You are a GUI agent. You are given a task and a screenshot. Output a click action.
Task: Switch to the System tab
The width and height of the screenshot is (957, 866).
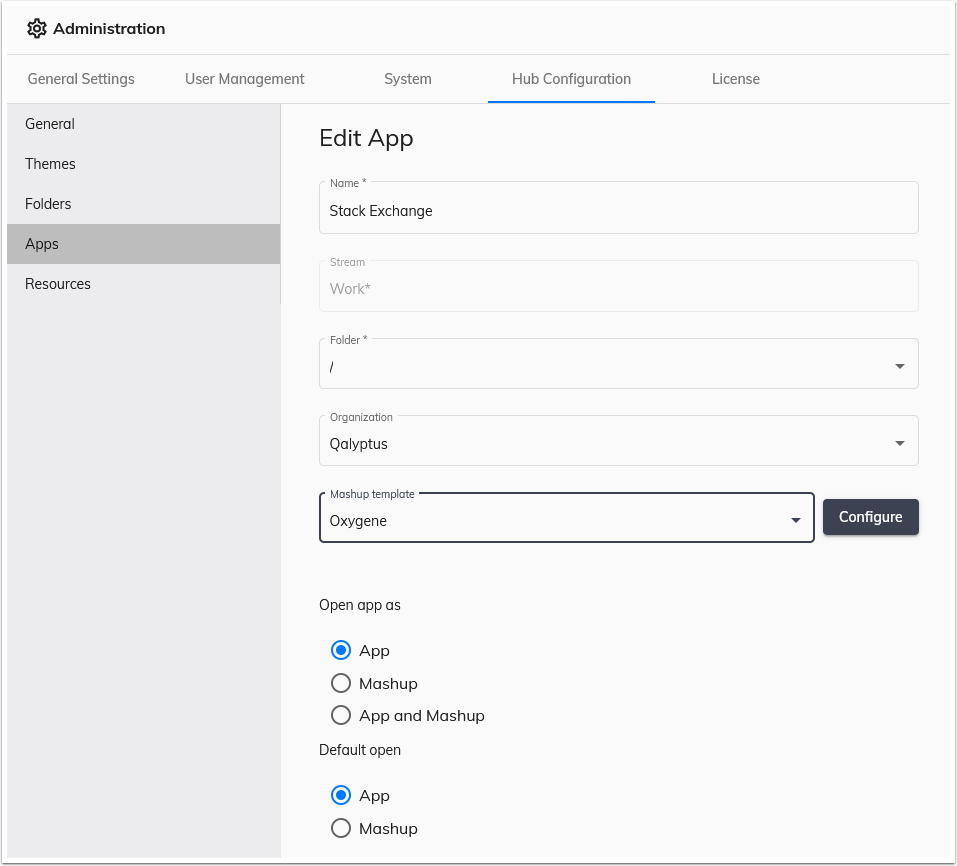coord(407,78)
